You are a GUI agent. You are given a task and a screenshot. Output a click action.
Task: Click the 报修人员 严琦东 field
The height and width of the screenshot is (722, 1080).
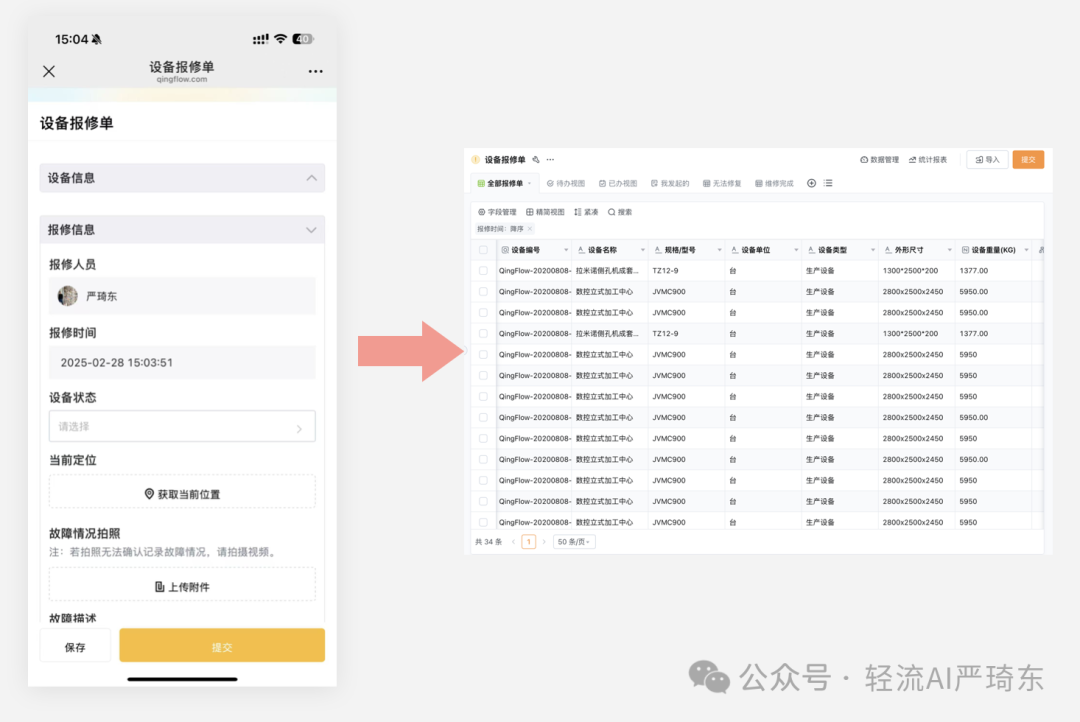point(182,296)
